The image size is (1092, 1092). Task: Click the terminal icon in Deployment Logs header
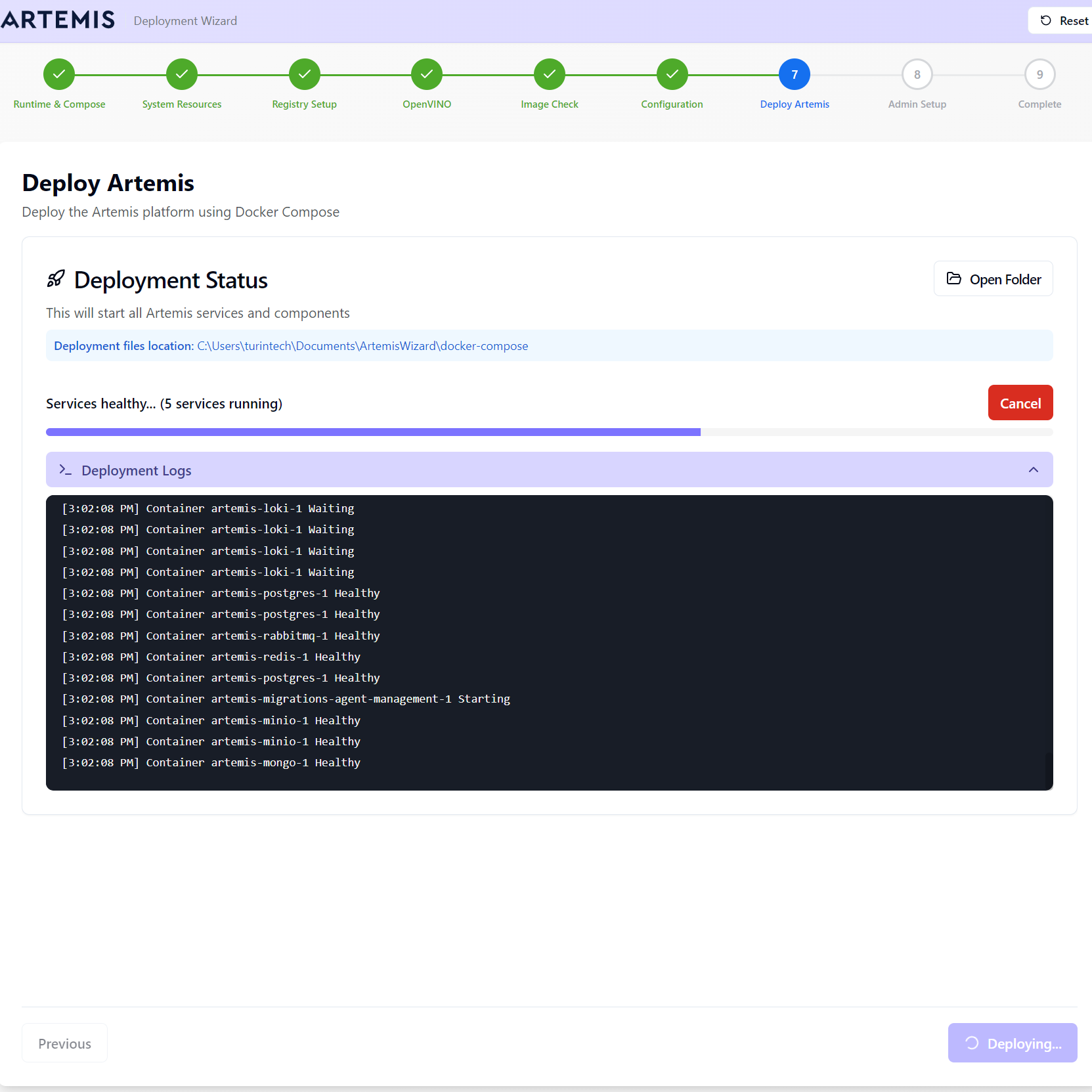coord(65,470)
